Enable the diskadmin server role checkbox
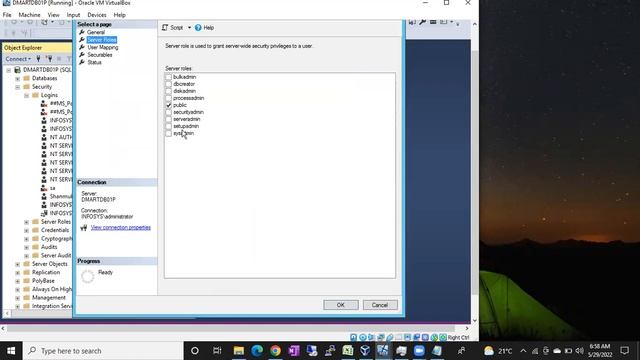The width and height of the screenshot is (640, 360). point(169,91)
